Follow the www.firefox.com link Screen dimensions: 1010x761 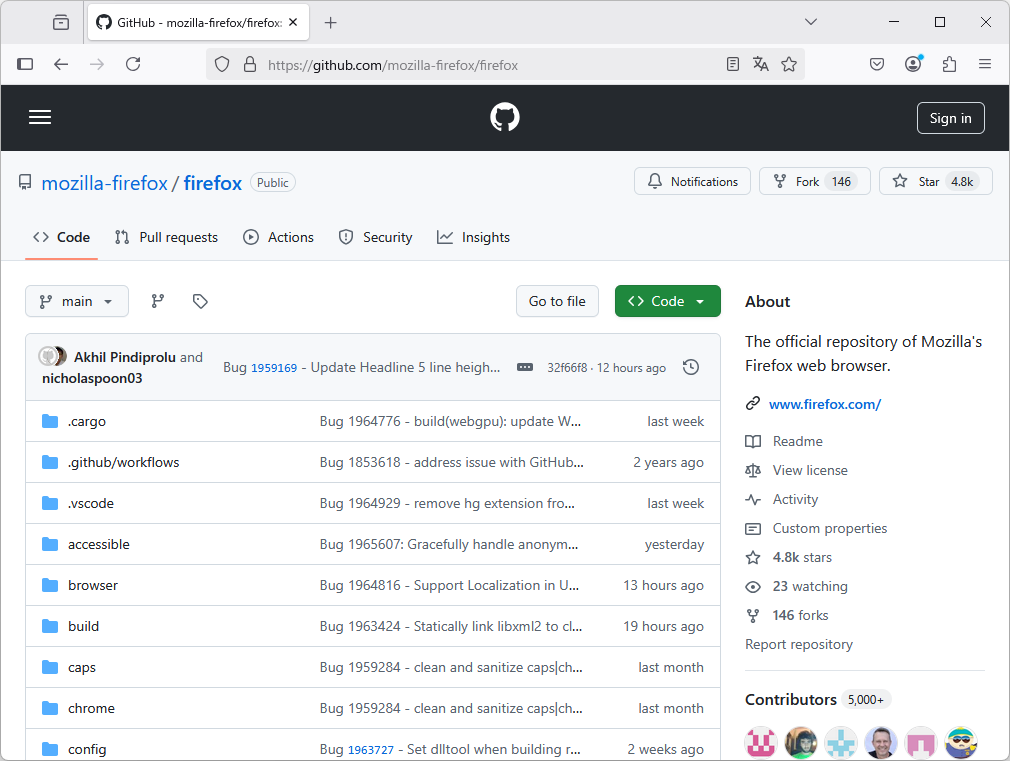pos(825,404)
